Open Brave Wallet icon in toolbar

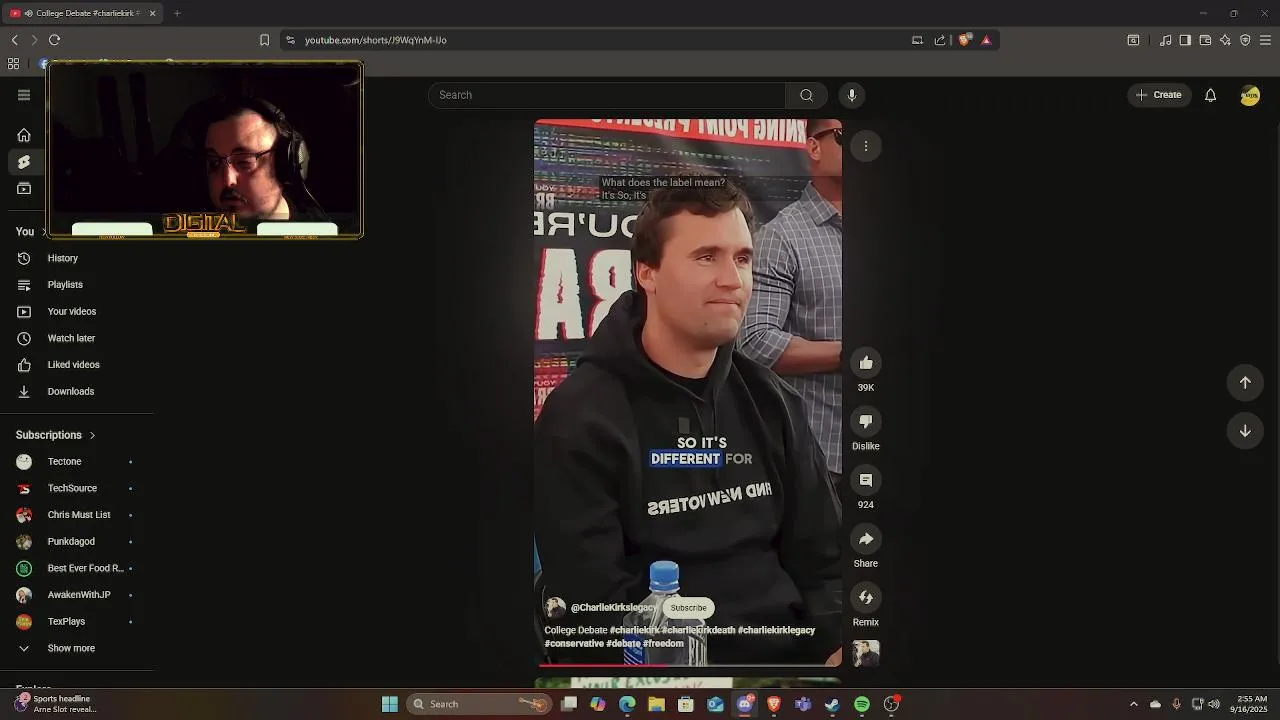click(1205, 40)
